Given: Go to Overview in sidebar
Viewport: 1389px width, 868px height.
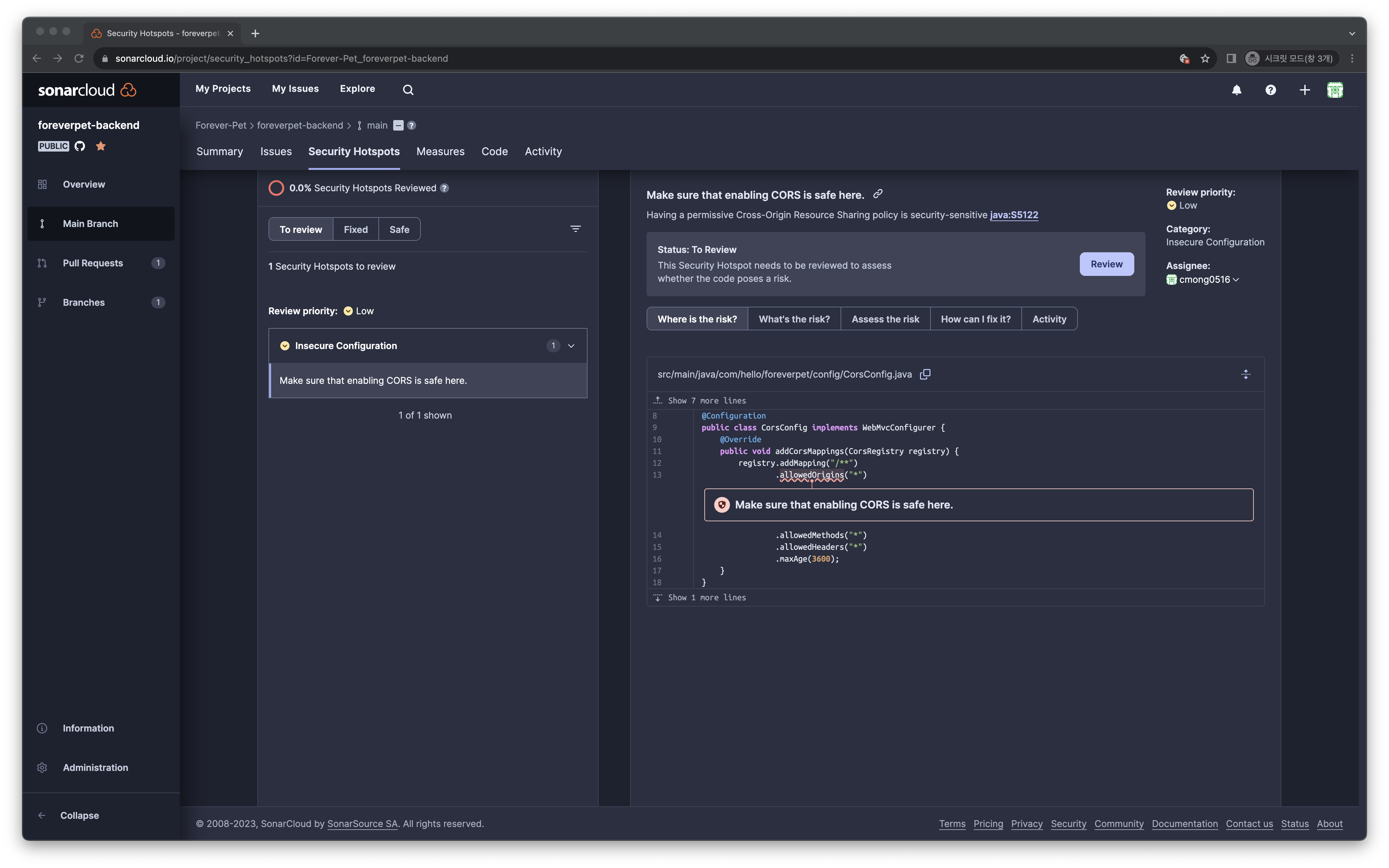Looking at the screenshot, I should pos(100,184).
